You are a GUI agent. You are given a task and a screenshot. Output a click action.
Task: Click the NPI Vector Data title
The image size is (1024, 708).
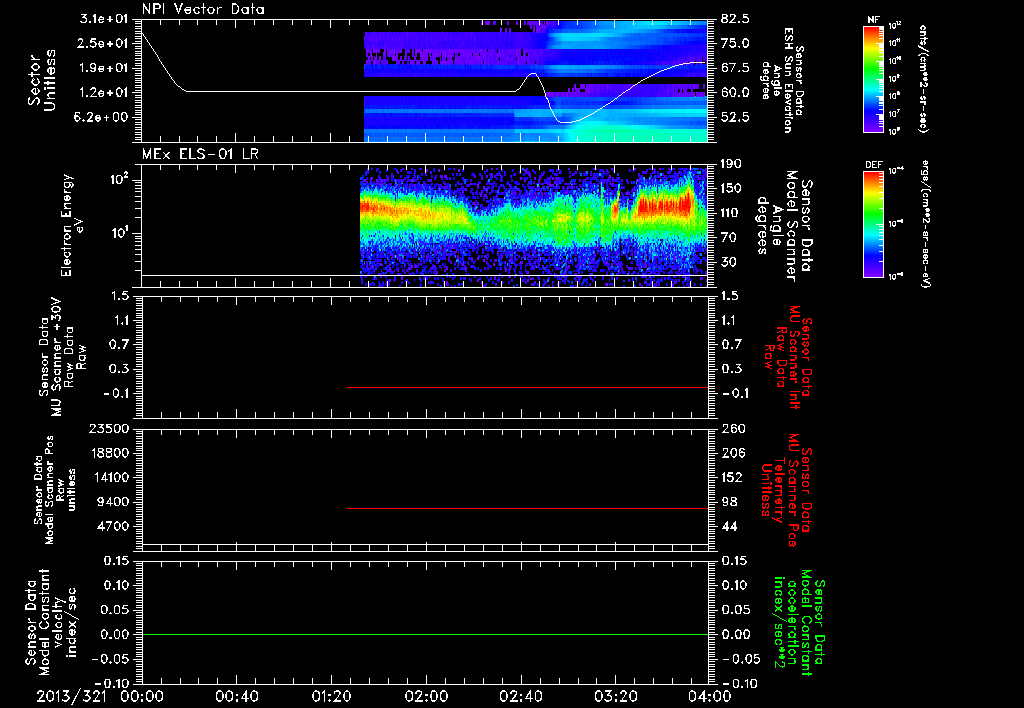click(203, 9)
